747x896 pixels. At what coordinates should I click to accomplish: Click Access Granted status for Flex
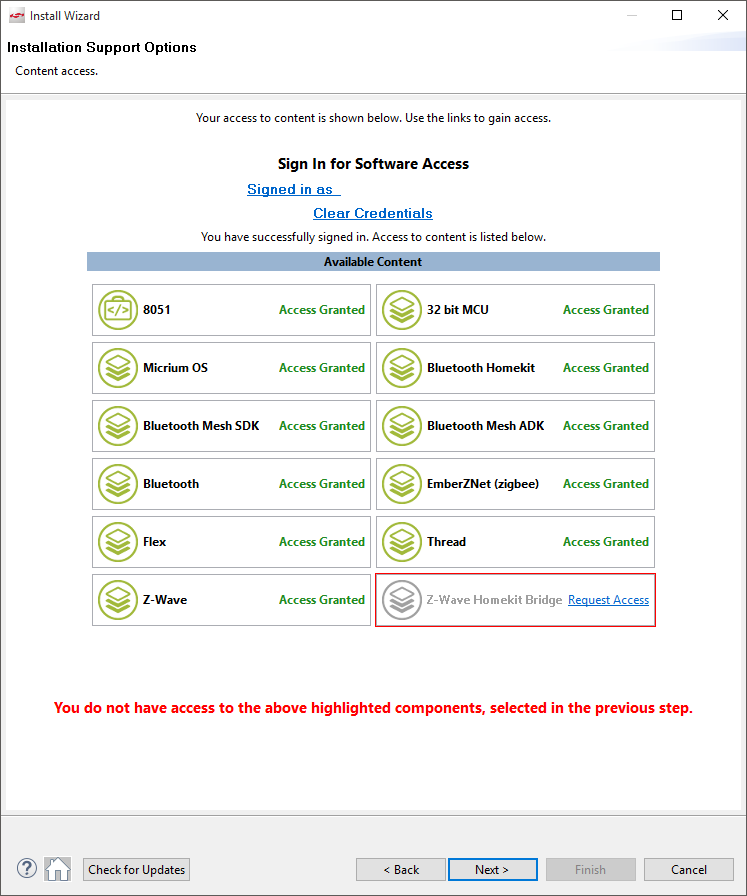pos(322,542)
